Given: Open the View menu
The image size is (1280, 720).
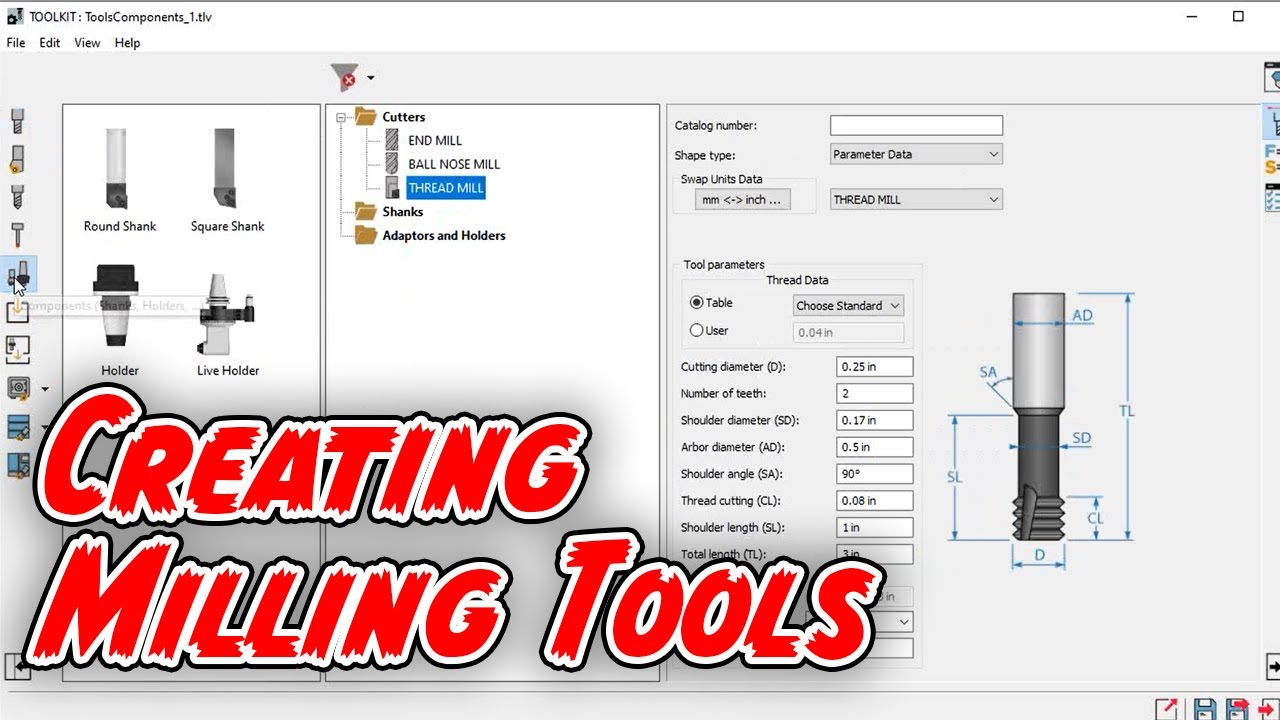Looking at the screenshot, I should 87,43.
